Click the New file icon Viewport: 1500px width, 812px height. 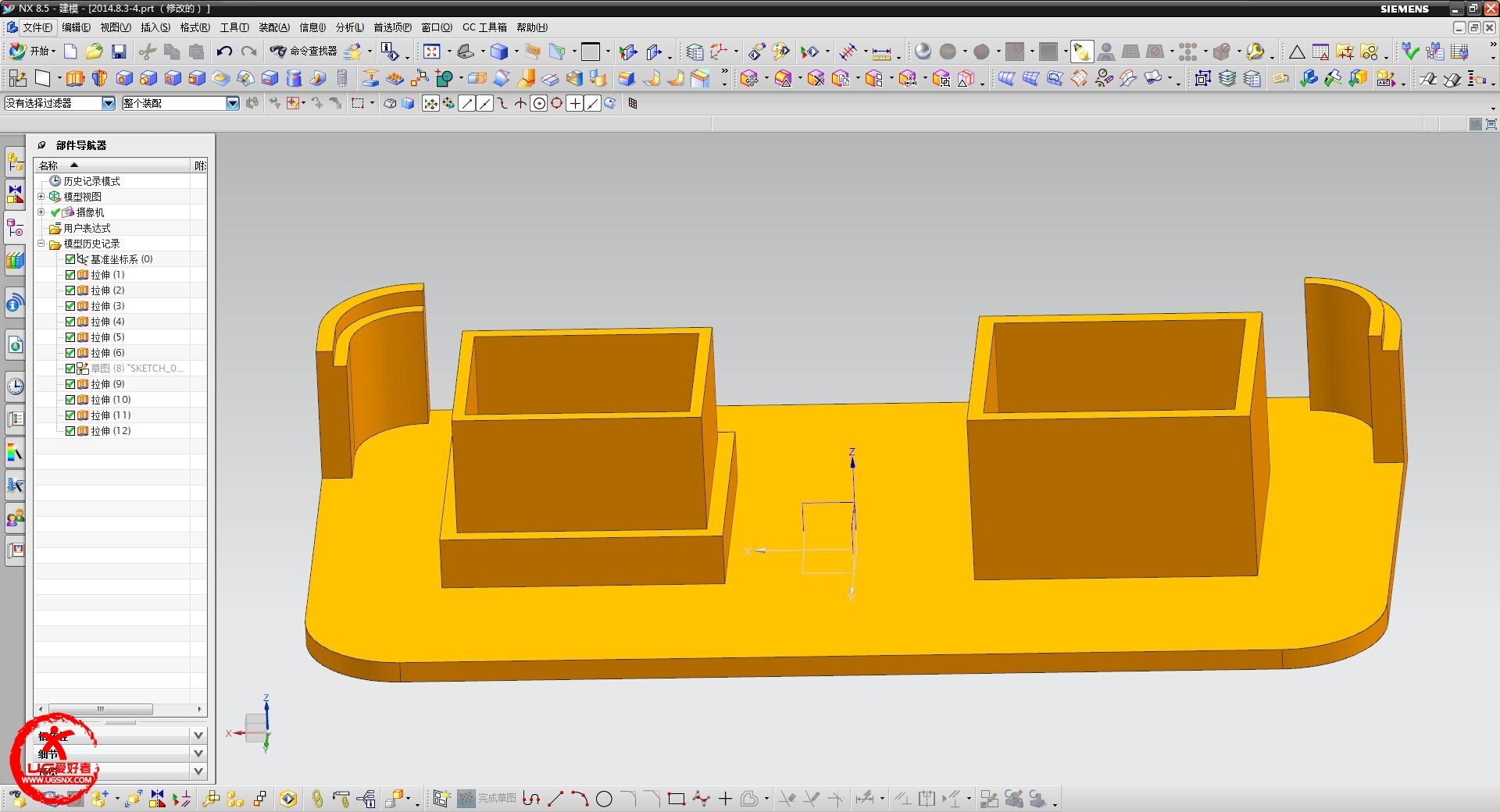(70, 52)
